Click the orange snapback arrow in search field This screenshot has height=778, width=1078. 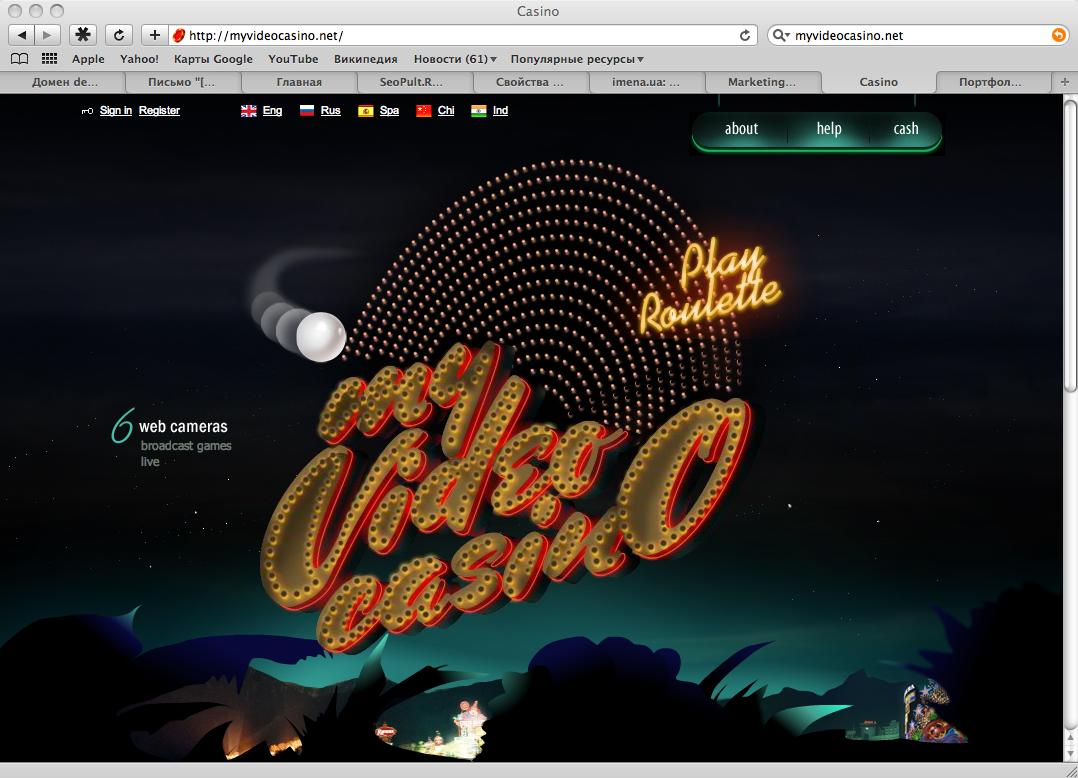click(1059, 35)
